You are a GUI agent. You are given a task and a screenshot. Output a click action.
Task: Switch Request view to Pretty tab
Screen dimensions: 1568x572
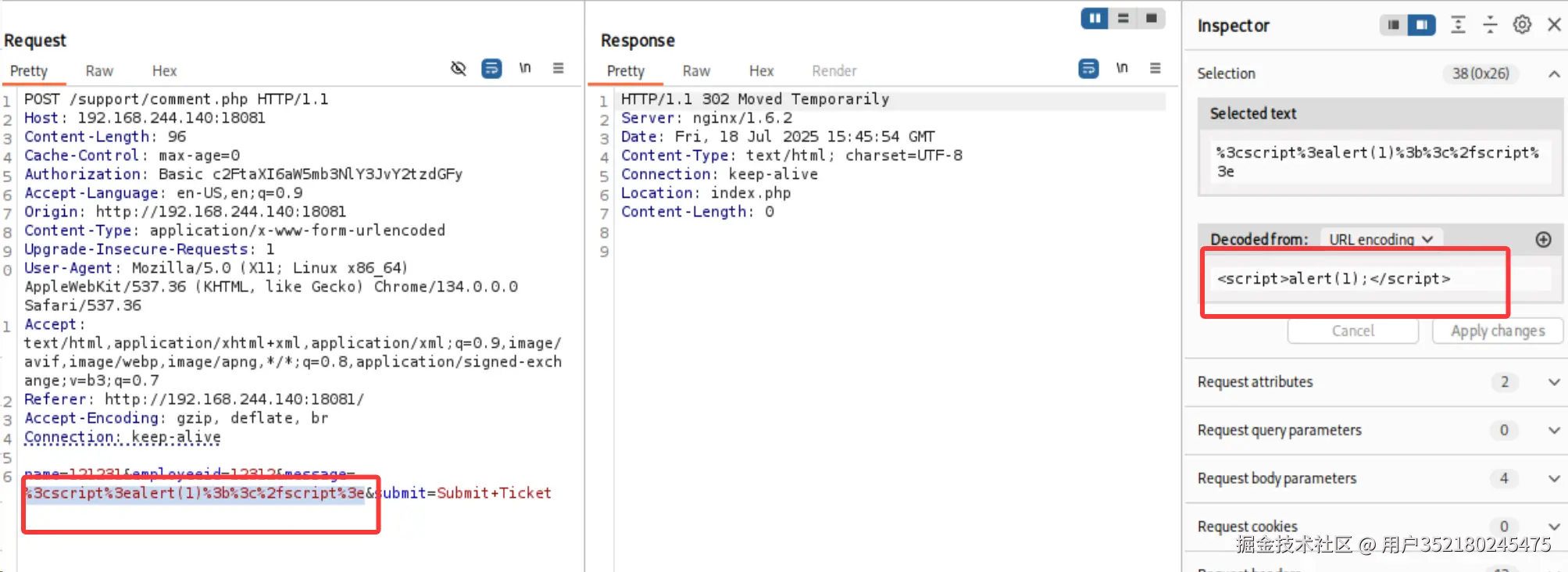(29, 71)
